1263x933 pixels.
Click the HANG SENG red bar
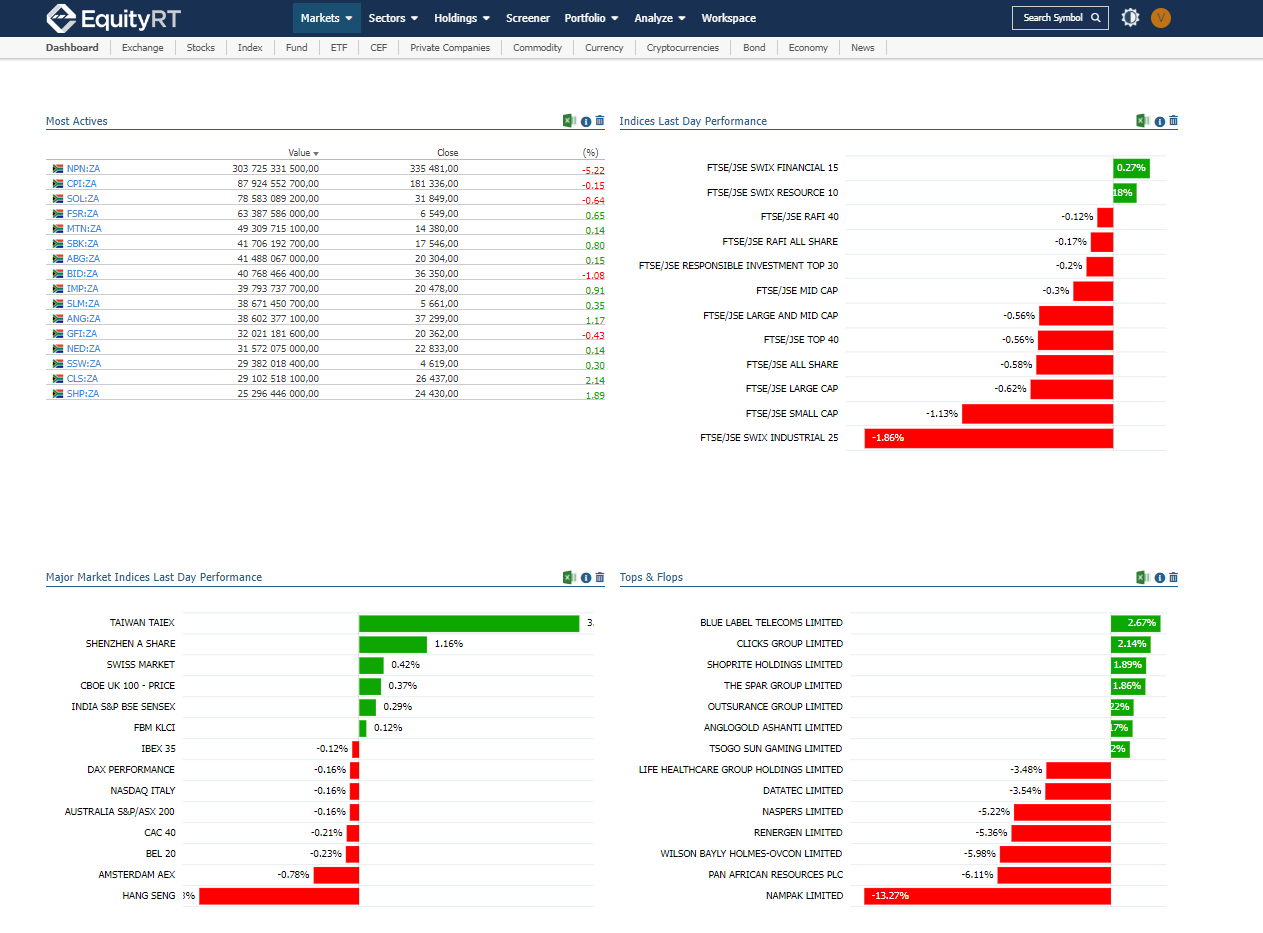tap(279, 896)
